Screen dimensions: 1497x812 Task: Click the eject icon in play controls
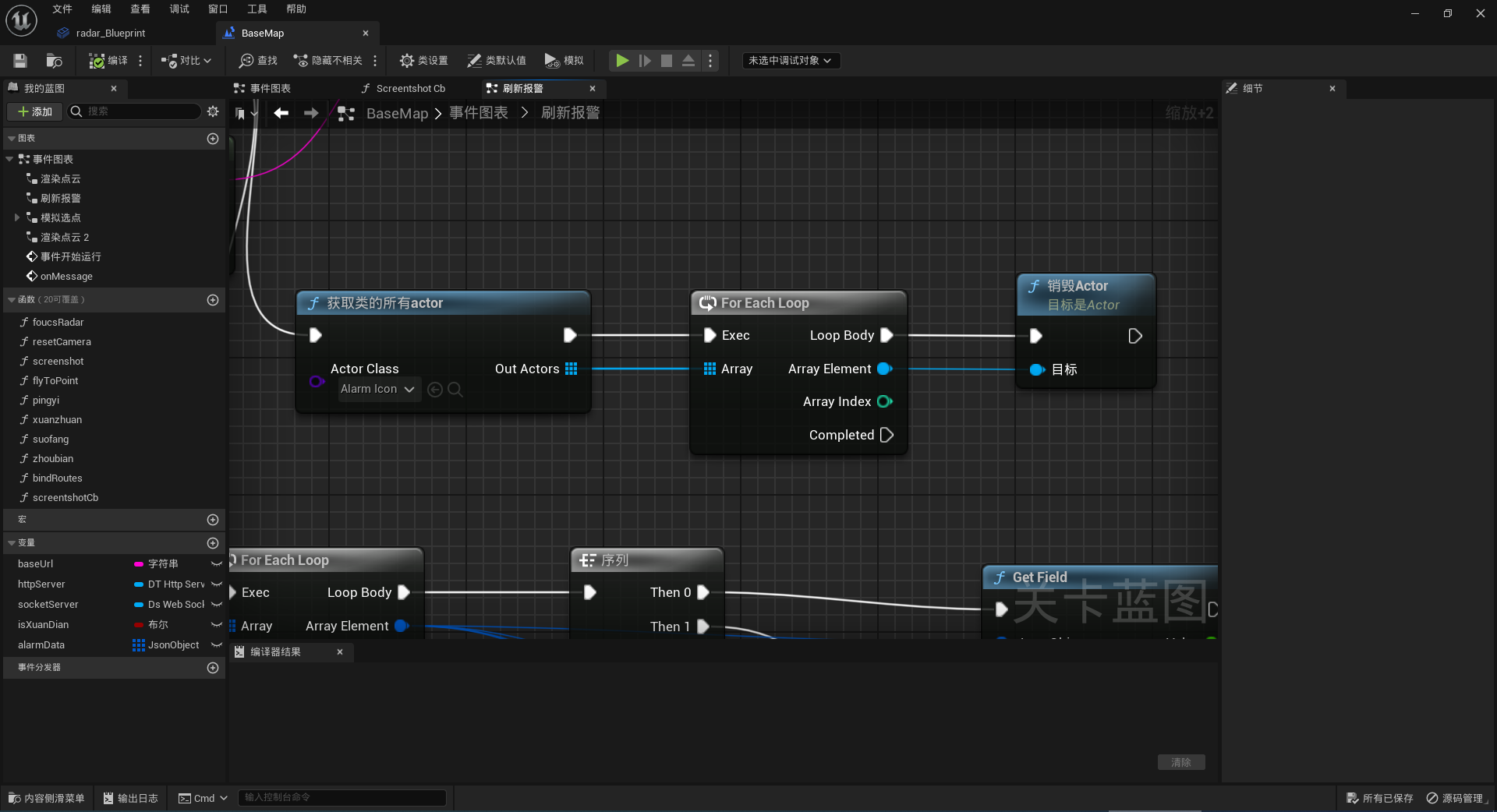pyautogui.click(x=688, y=60)
